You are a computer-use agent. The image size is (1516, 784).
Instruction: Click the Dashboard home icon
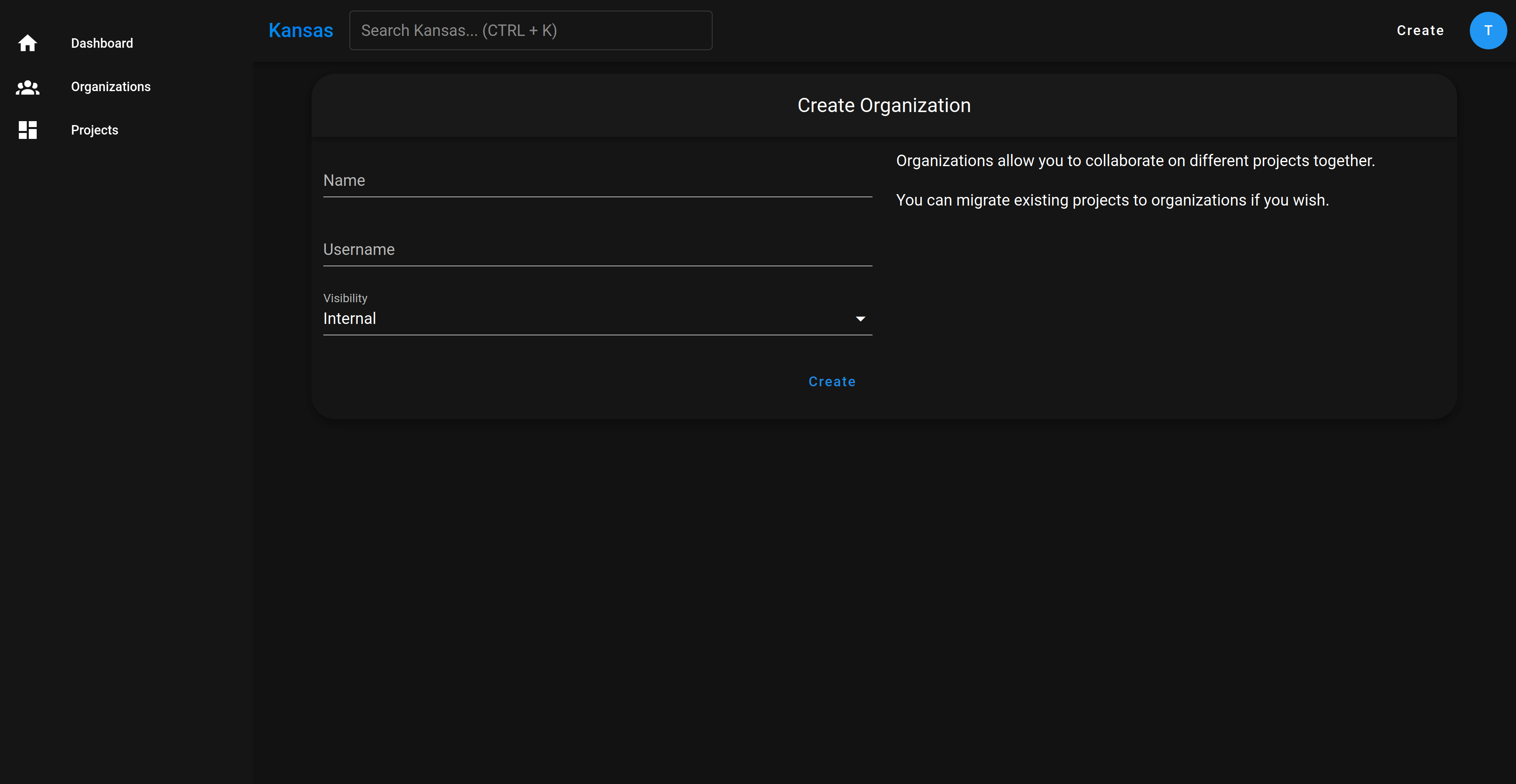click(27, 43)
